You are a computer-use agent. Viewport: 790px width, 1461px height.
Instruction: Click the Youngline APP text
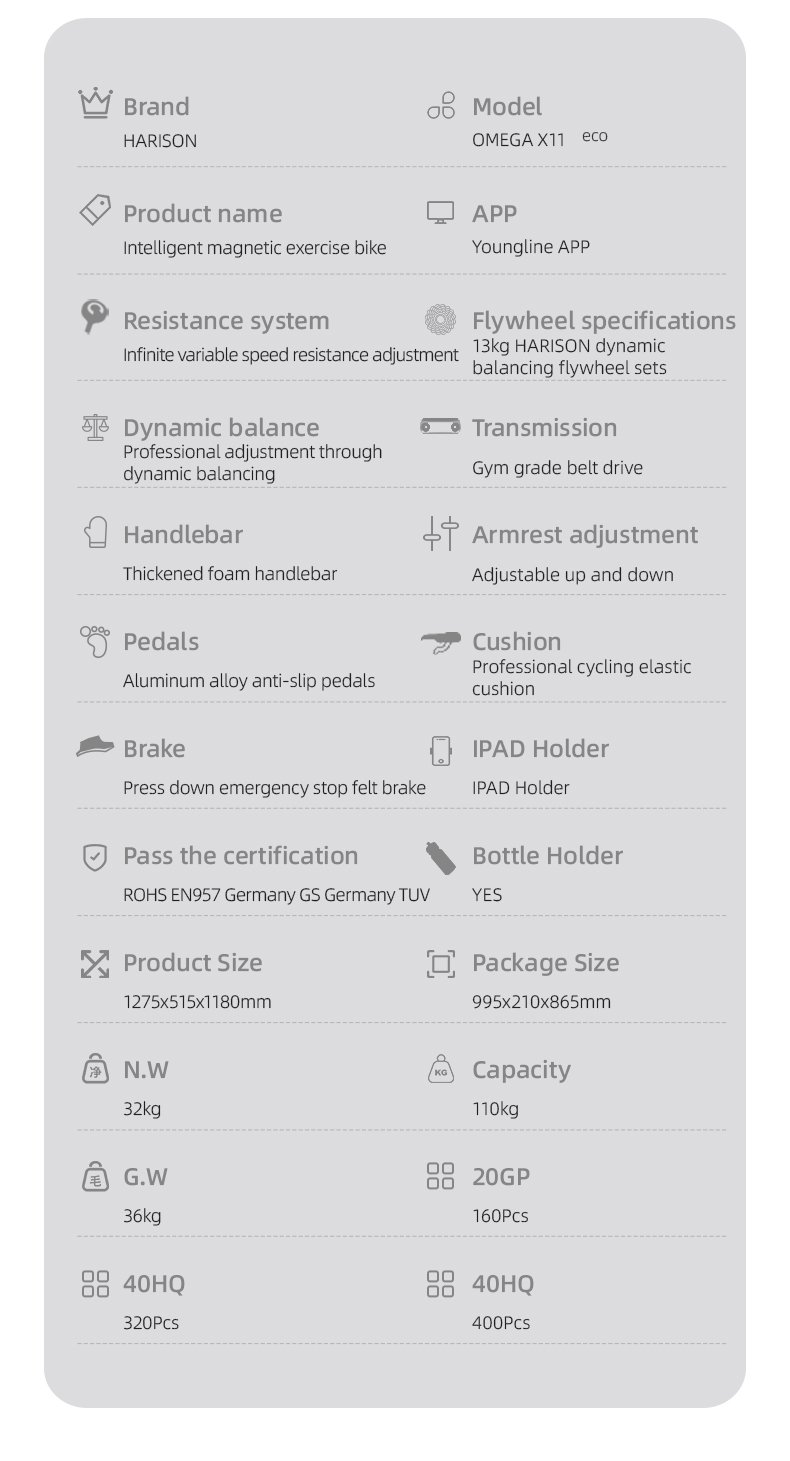[x=531, y=247]
